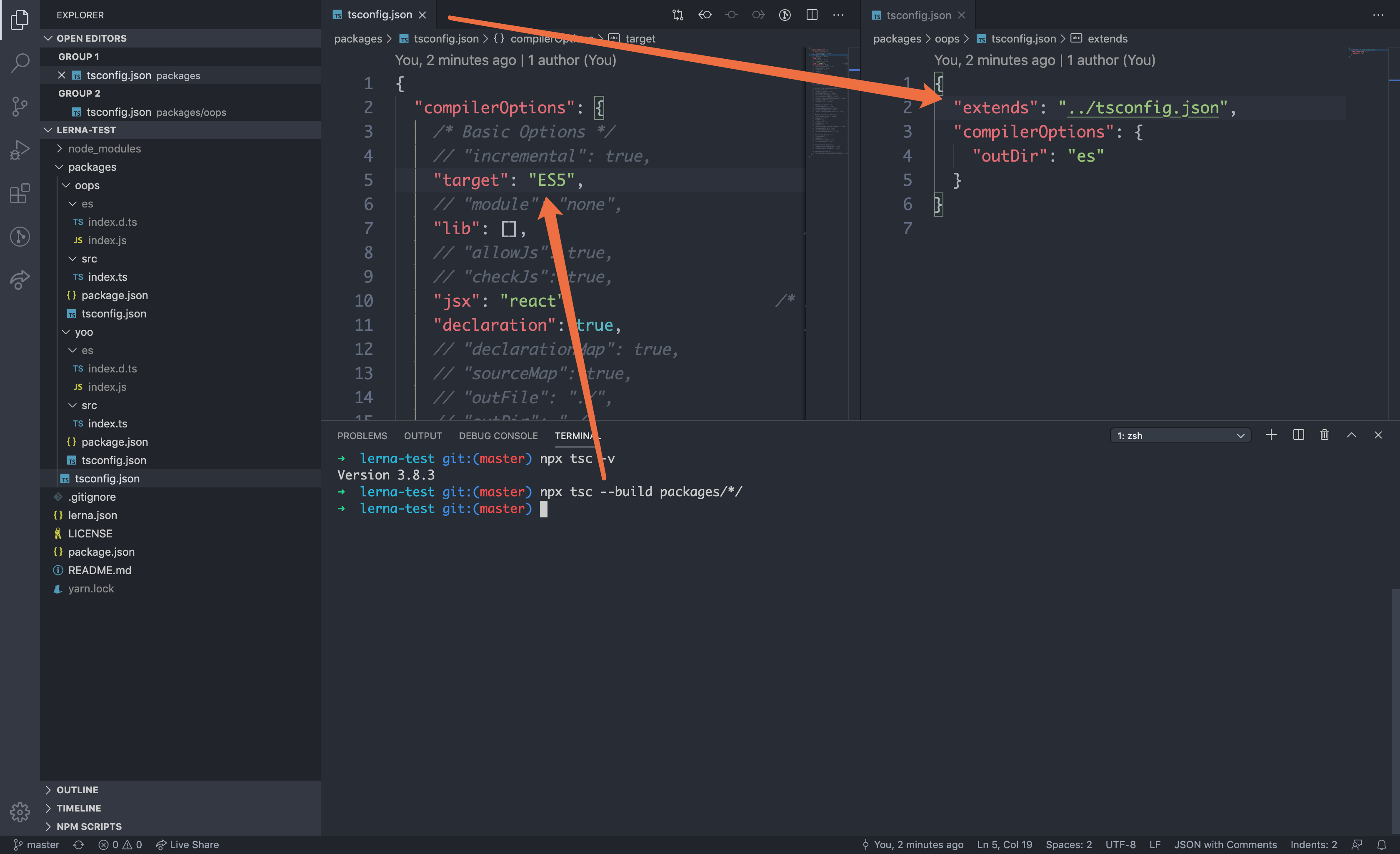Open the Run and Debug view
Screen dimensions: 1400x854
(20, 150)
